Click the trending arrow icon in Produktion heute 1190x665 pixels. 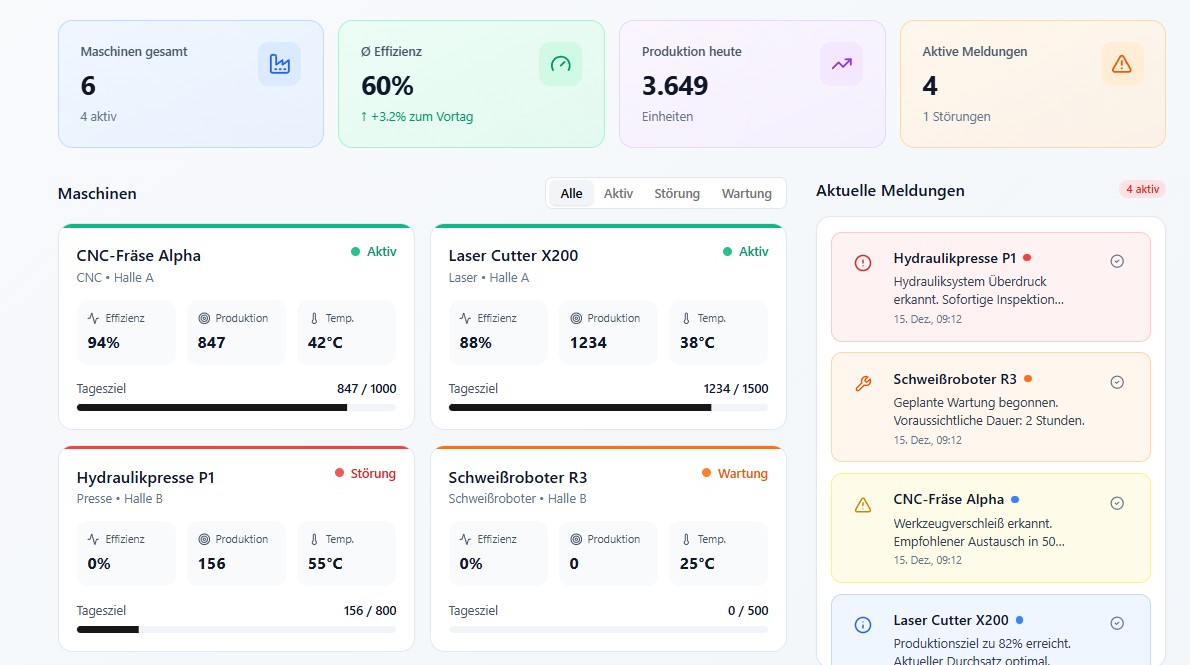click(x=841, y=64)
